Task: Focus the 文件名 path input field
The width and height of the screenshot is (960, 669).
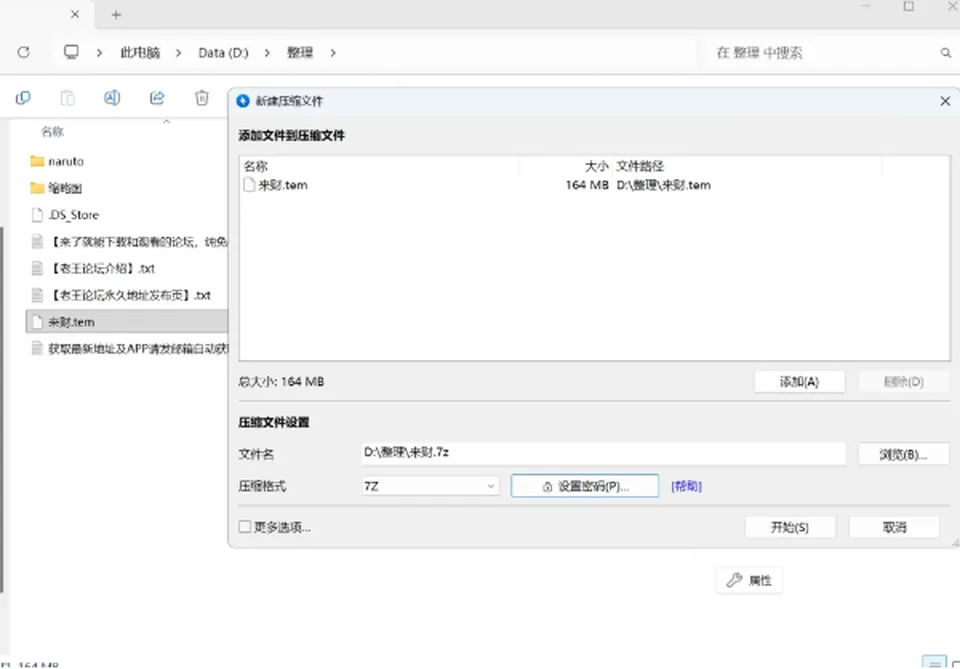Action: click(x=604, y=454)
